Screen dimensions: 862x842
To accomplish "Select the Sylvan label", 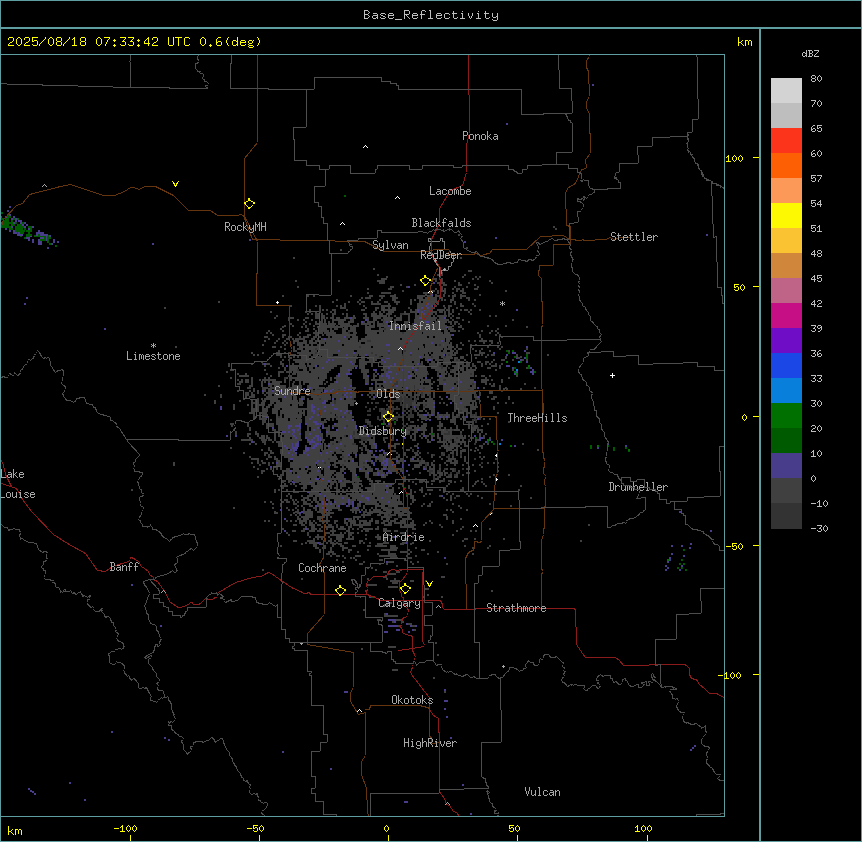I will click(390, 245).
